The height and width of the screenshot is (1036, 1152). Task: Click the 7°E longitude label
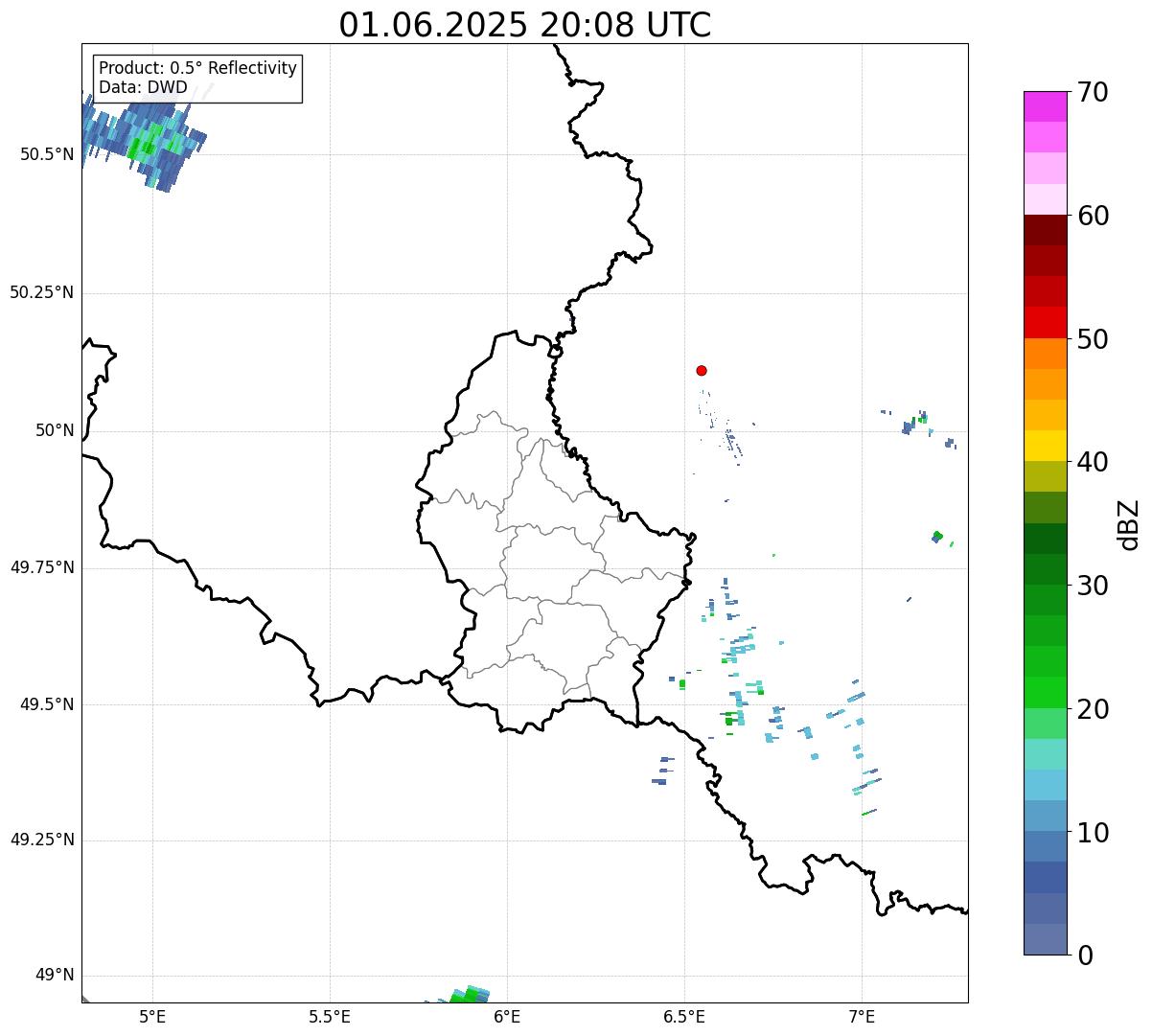[x=862, y=1017]
